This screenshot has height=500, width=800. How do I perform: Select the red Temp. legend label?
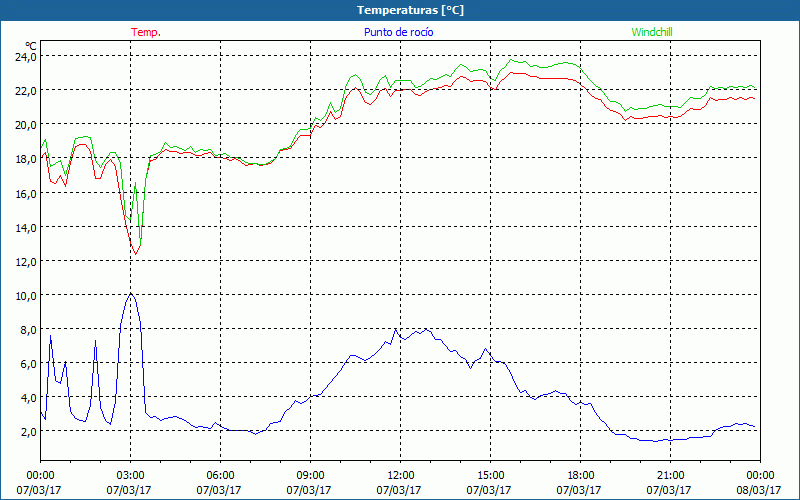coord(146,32)
